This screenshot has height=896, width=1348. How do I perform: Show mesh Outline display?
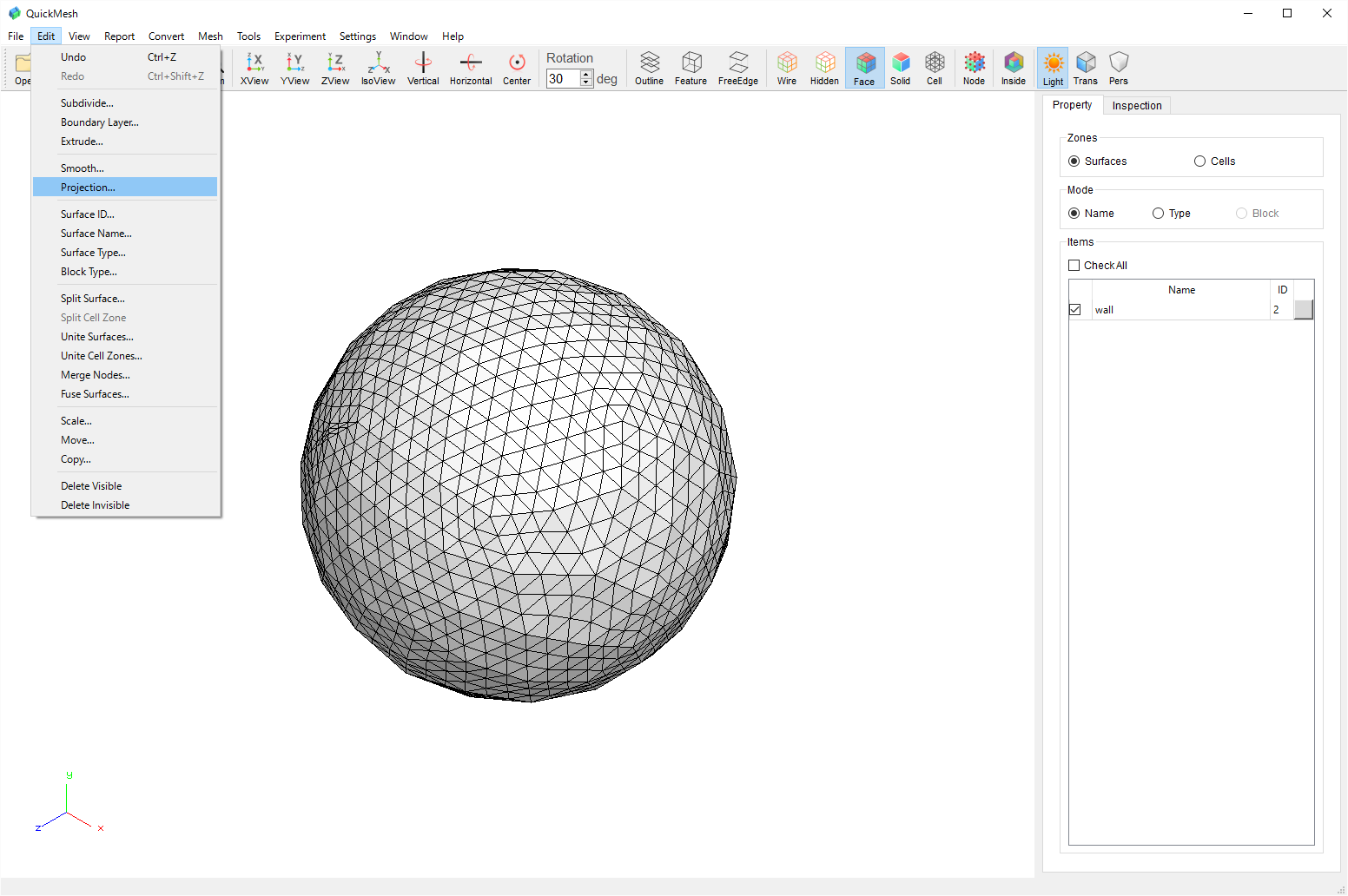tap(649, 68)
